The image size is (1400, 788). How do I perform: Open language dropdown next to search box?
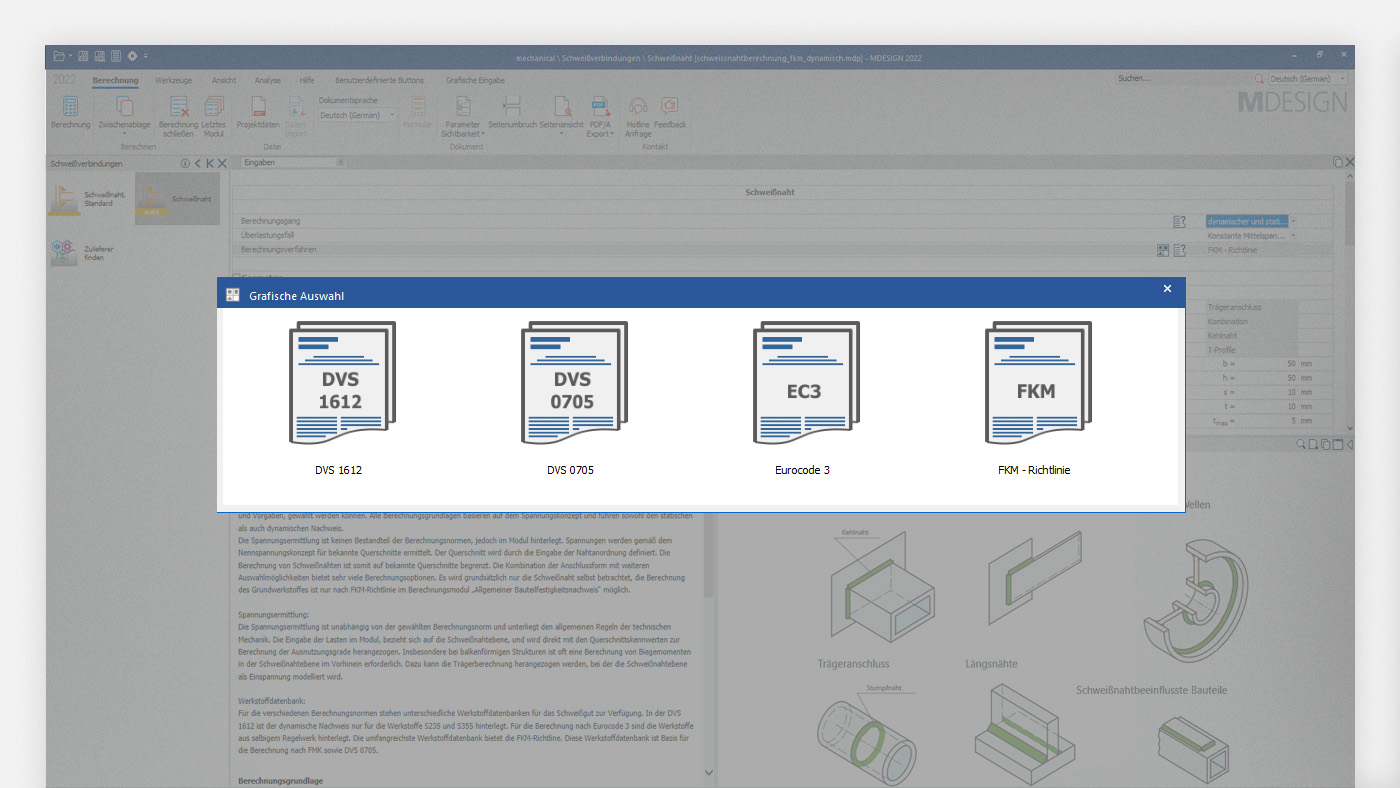1306,78
